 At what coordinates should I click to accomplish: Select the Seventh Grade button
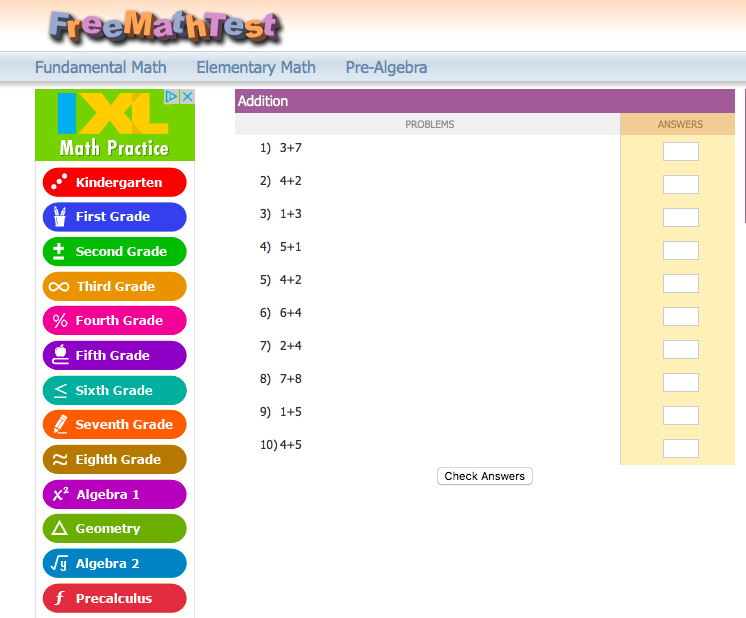click(x=115, y=424)
